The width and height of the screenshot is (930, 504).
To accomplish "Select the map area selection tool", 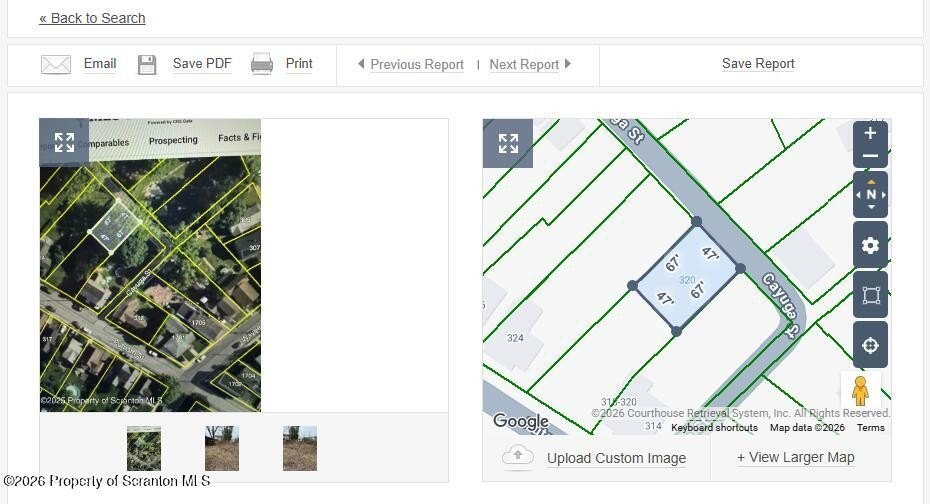I will point(870,295).
